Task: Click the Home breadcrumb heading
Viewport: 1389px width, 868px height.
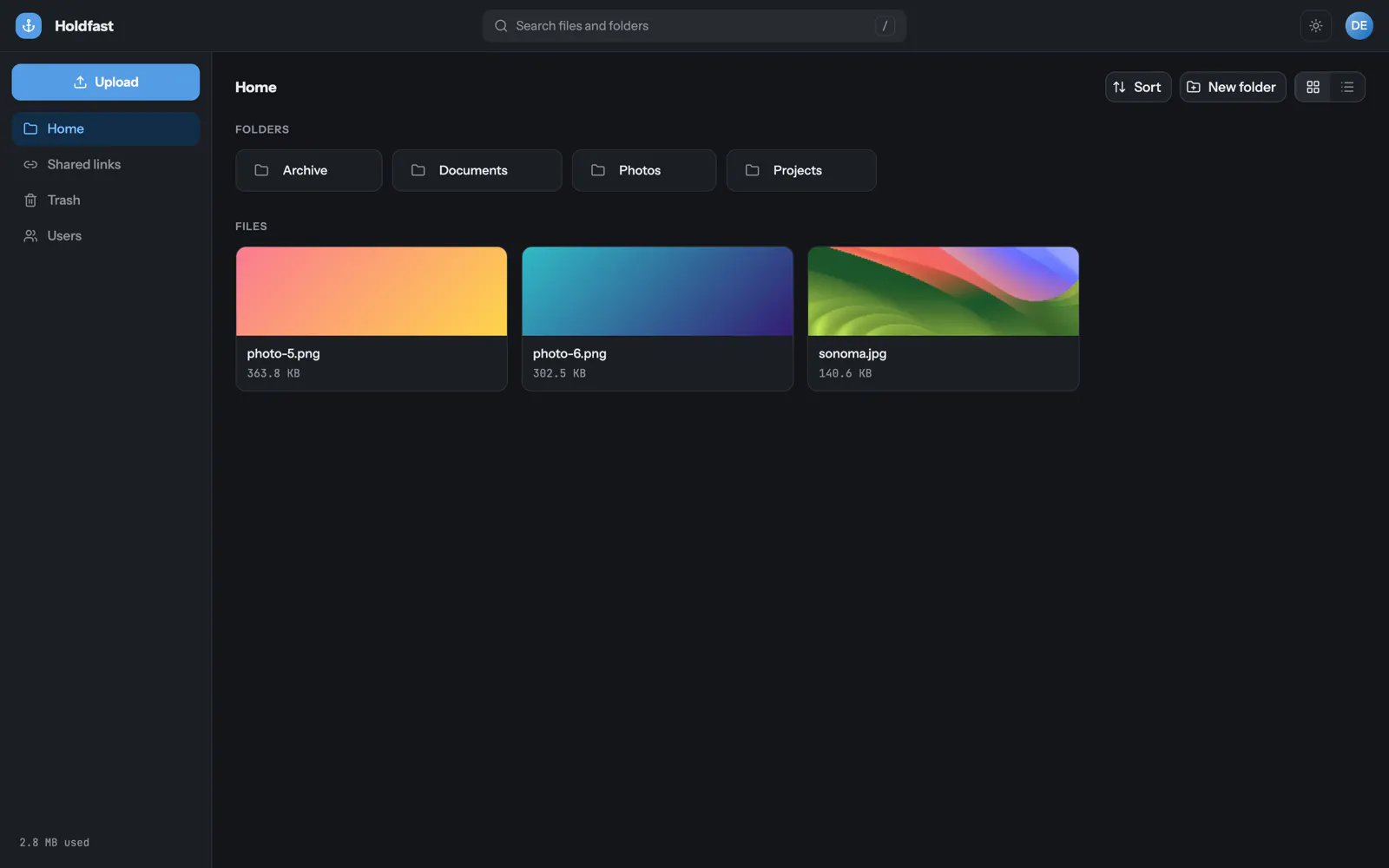Action: 256,87
